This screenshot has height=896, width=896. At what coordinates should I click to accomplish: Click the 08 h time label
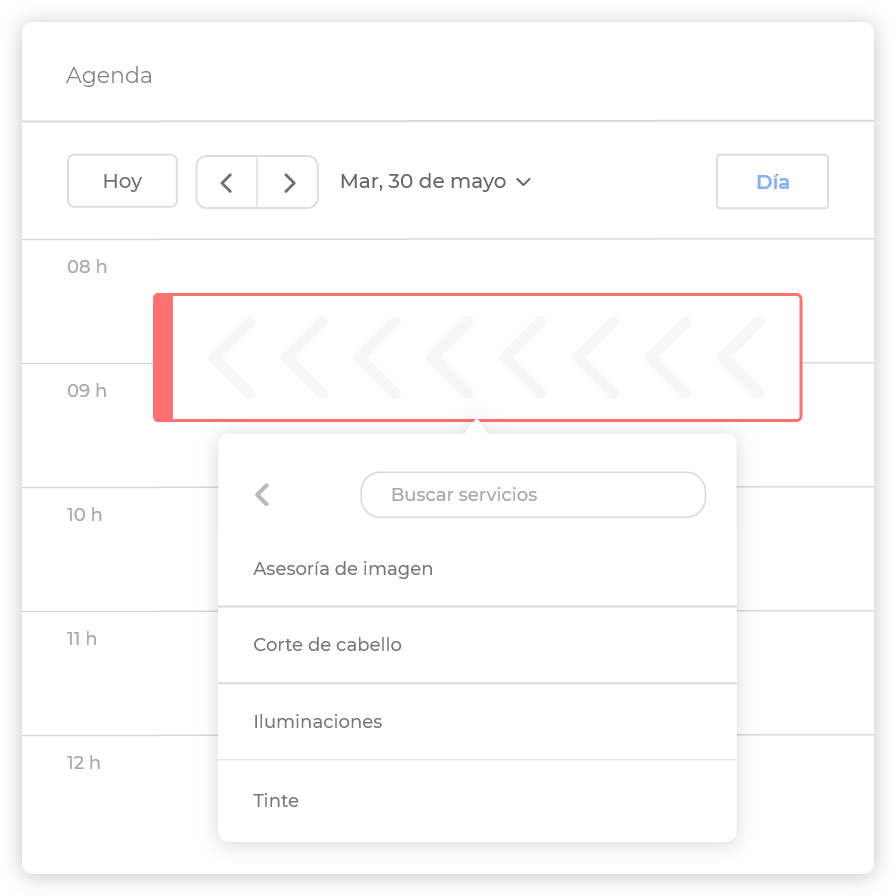click(x=87, y=267)
